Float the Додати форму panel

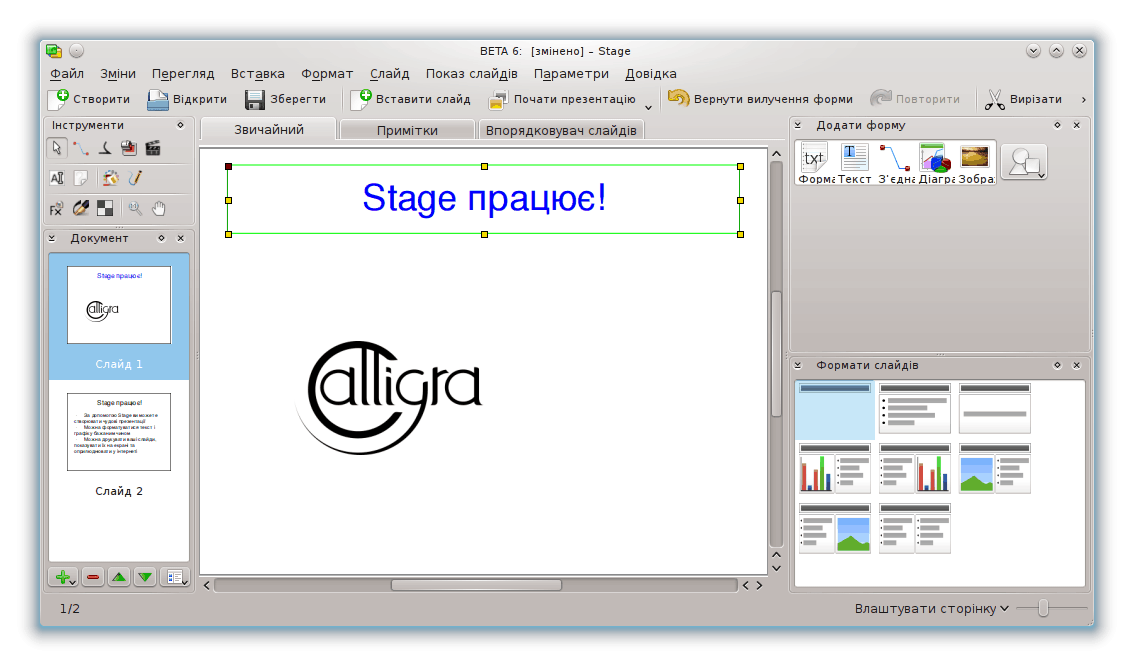point(1057,125)
